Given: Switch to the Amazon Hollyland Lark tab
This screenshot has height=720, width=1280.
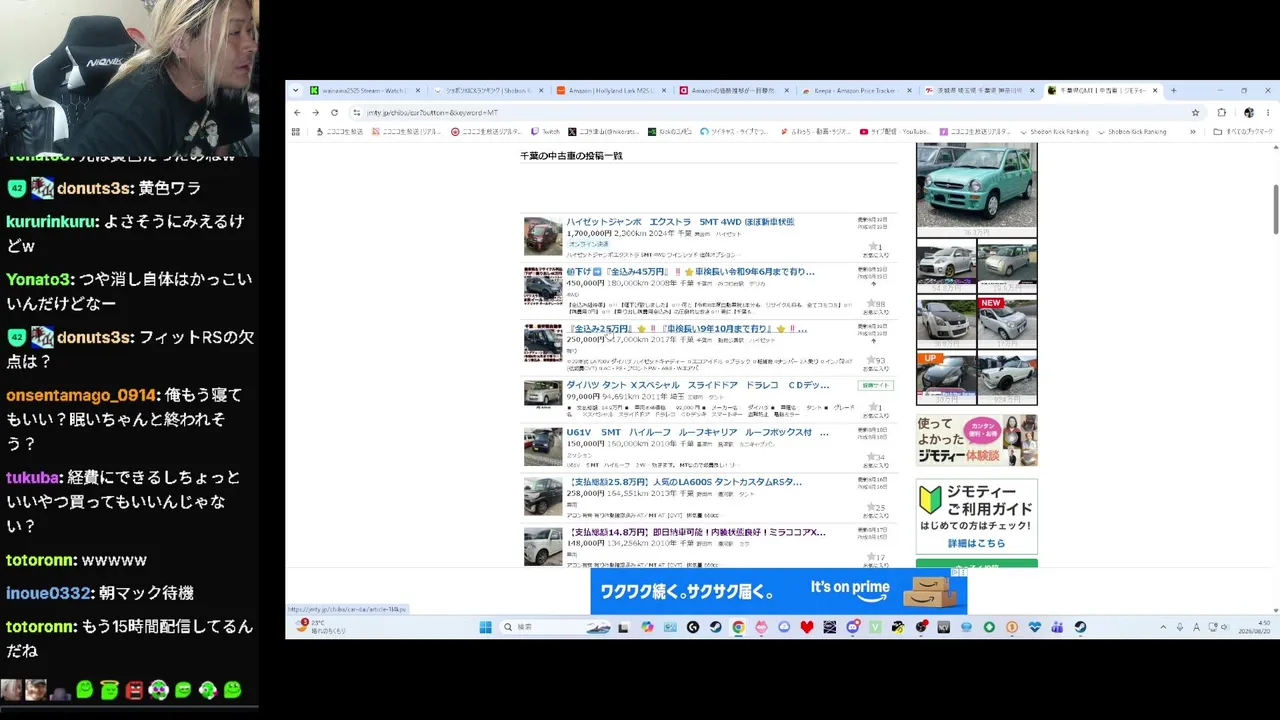Looking at the screenshot, I should coord(611,90).
